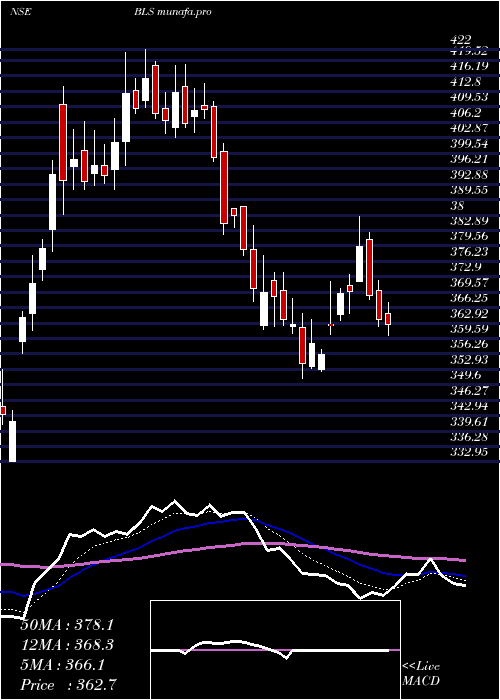Select the 376.23 price level label

pos(469,251)
